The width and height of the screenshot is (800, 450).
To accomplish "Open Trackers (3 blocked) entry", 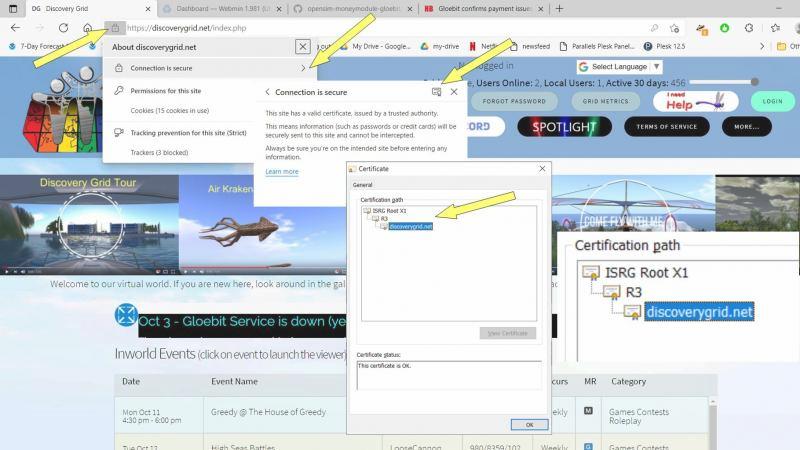I will click(x=159, y=153).
